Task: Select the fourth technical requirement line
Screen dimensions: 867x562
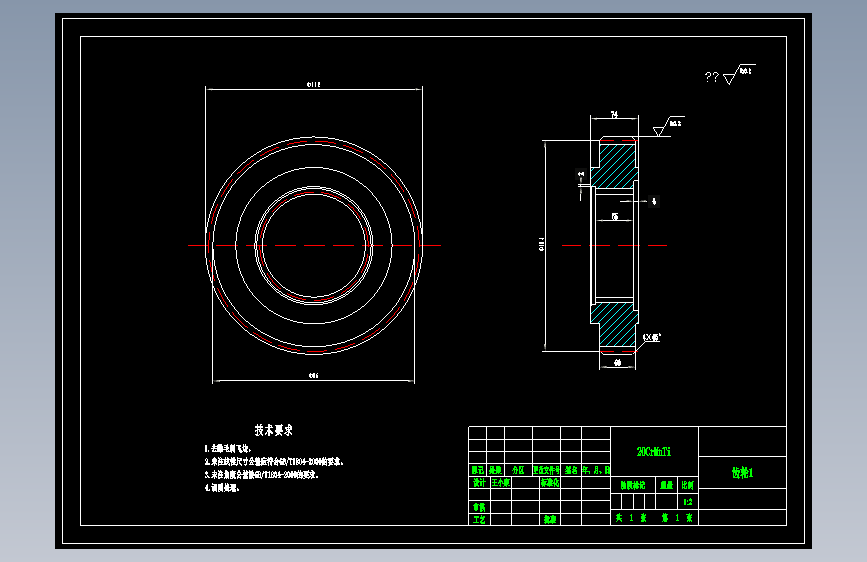Action: 222,488
